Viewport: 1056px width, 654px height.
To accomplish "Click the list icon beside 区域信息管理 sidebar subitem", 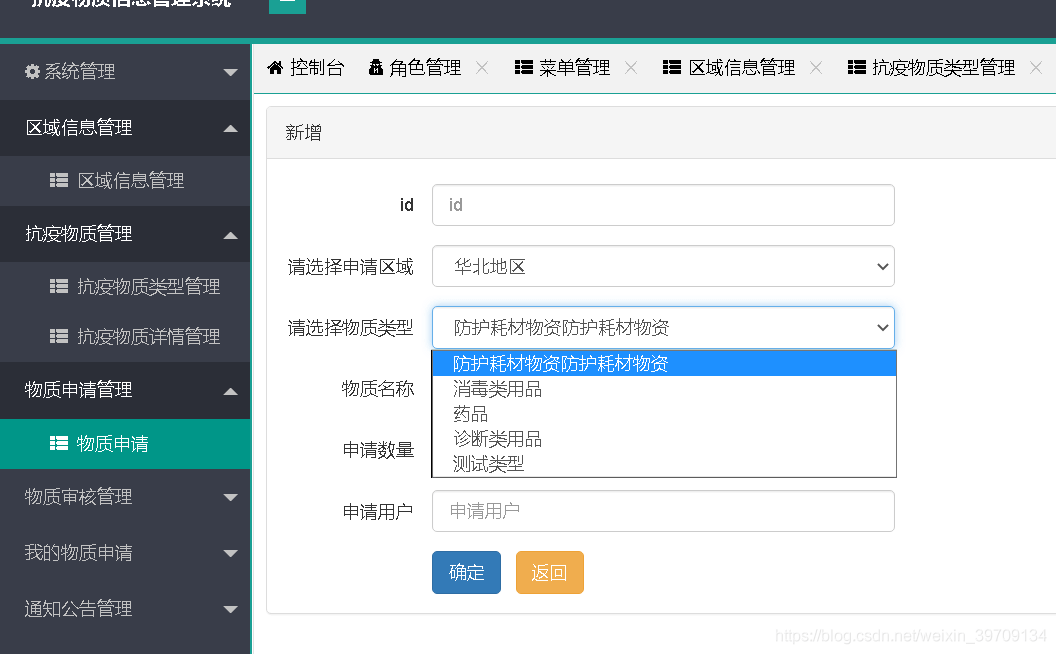I will [x=59, y=181].
